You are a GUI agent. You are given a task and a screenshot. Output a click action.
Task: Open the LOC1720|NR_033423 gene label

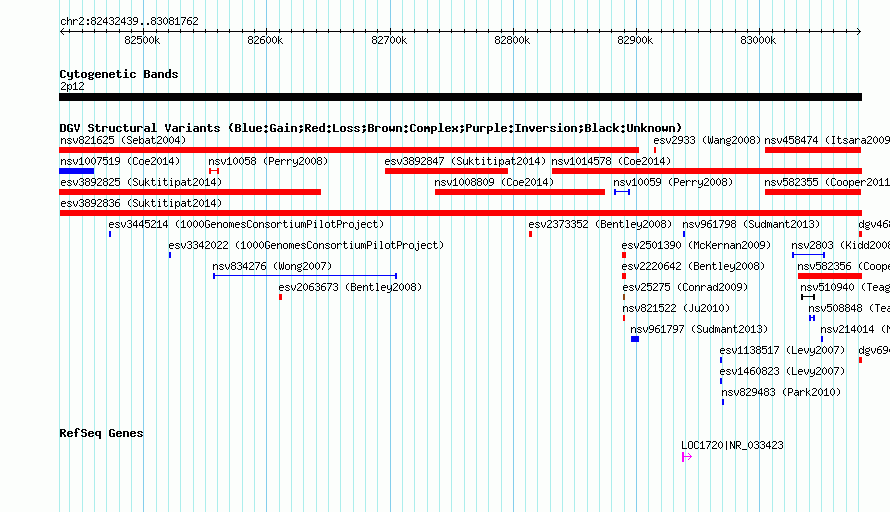coord(732,446)
